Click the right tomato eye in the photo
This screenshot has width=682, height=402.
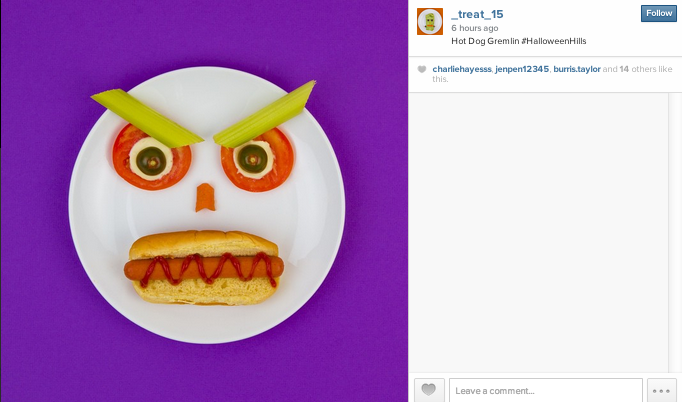tap(257, 159)
